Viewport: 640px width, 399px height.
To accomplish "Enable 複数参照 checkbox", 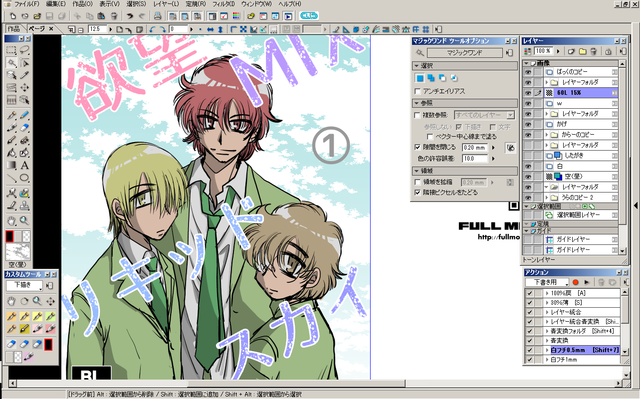I will [417, 115].
